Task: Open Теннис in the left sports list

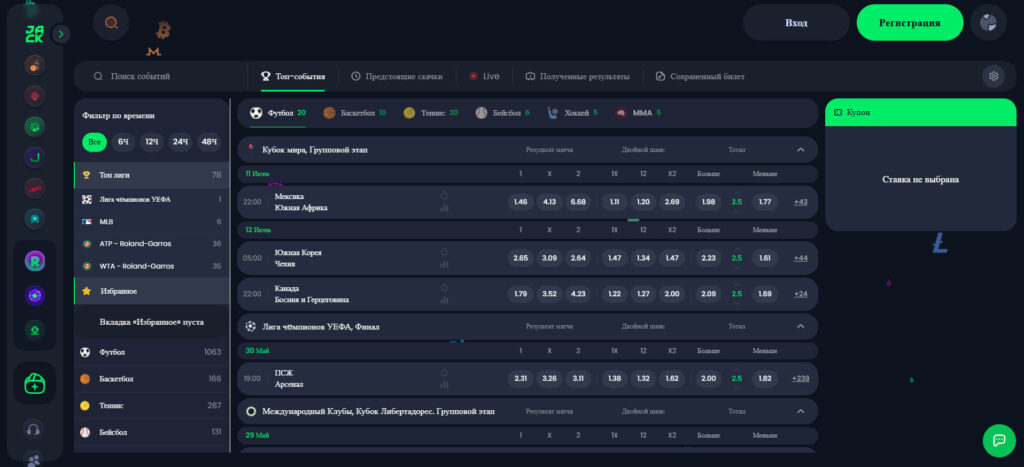Action: tap(152, 406)
